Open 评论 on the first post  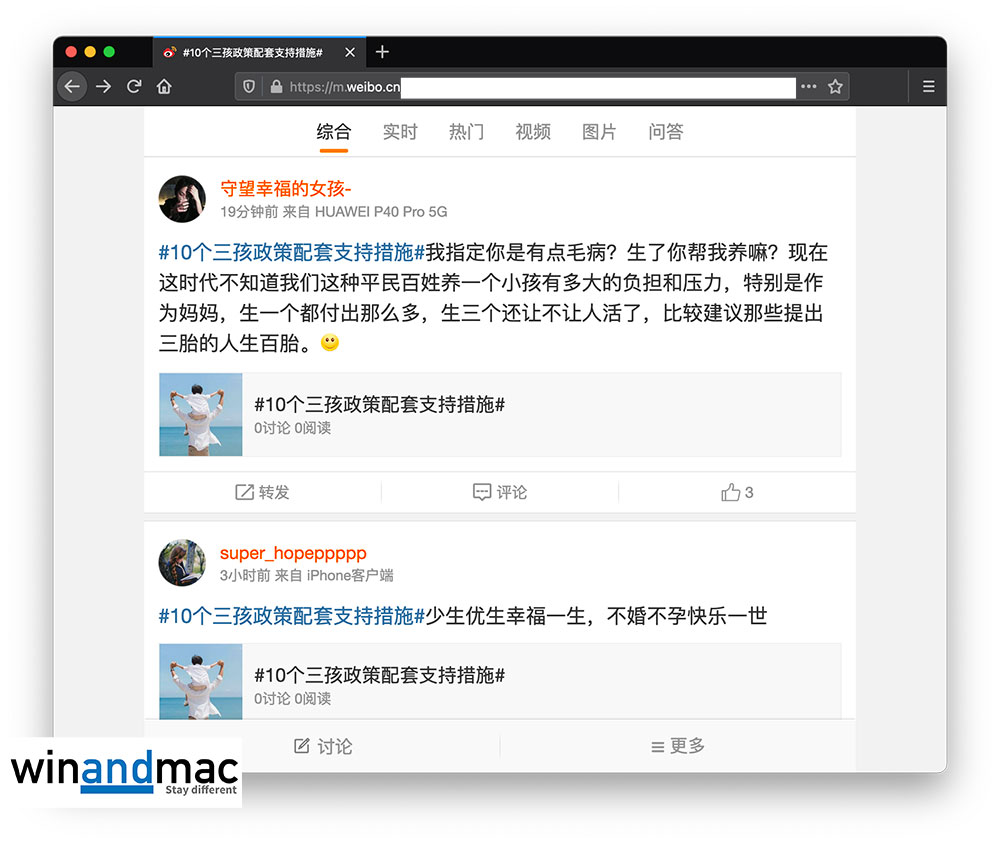(x=500, y=492)
